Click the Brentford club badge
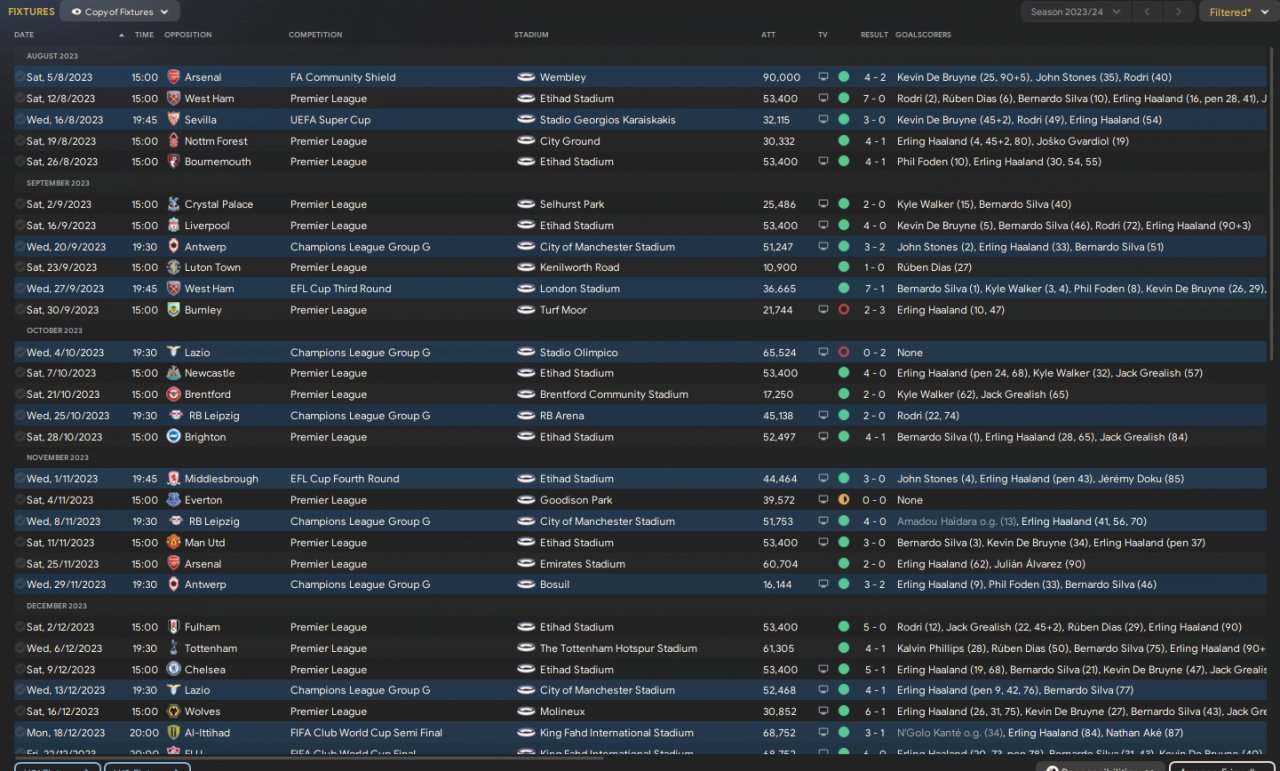Viewport: 1280px width, 771px height. point(174,395)
